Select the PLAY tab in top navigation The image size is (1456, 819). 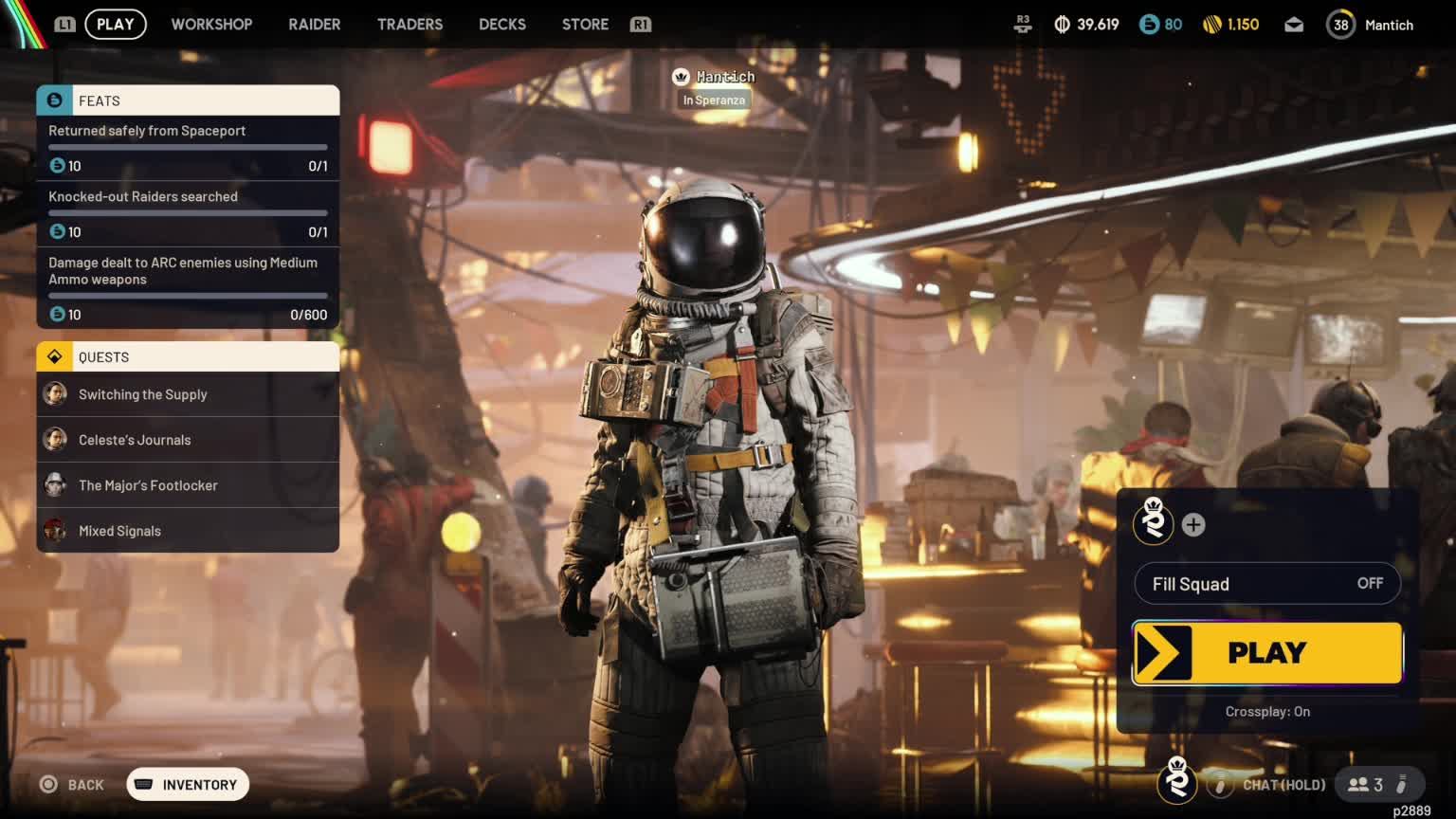point(116,25)
